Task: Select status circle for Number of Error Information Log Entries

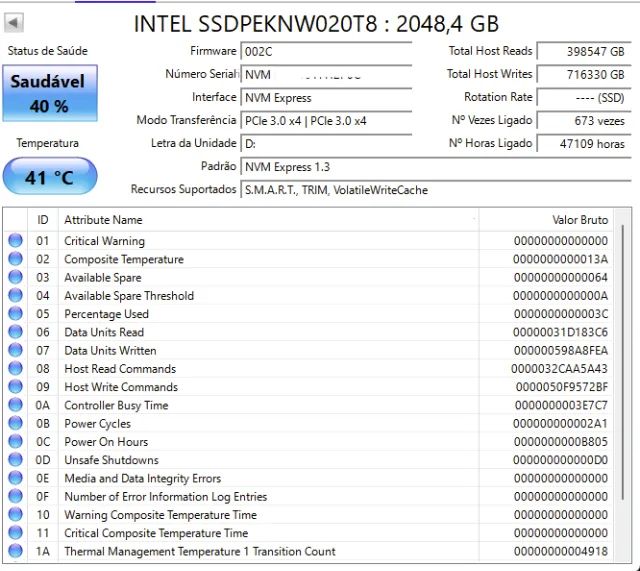Action: [x=16, y=496]
